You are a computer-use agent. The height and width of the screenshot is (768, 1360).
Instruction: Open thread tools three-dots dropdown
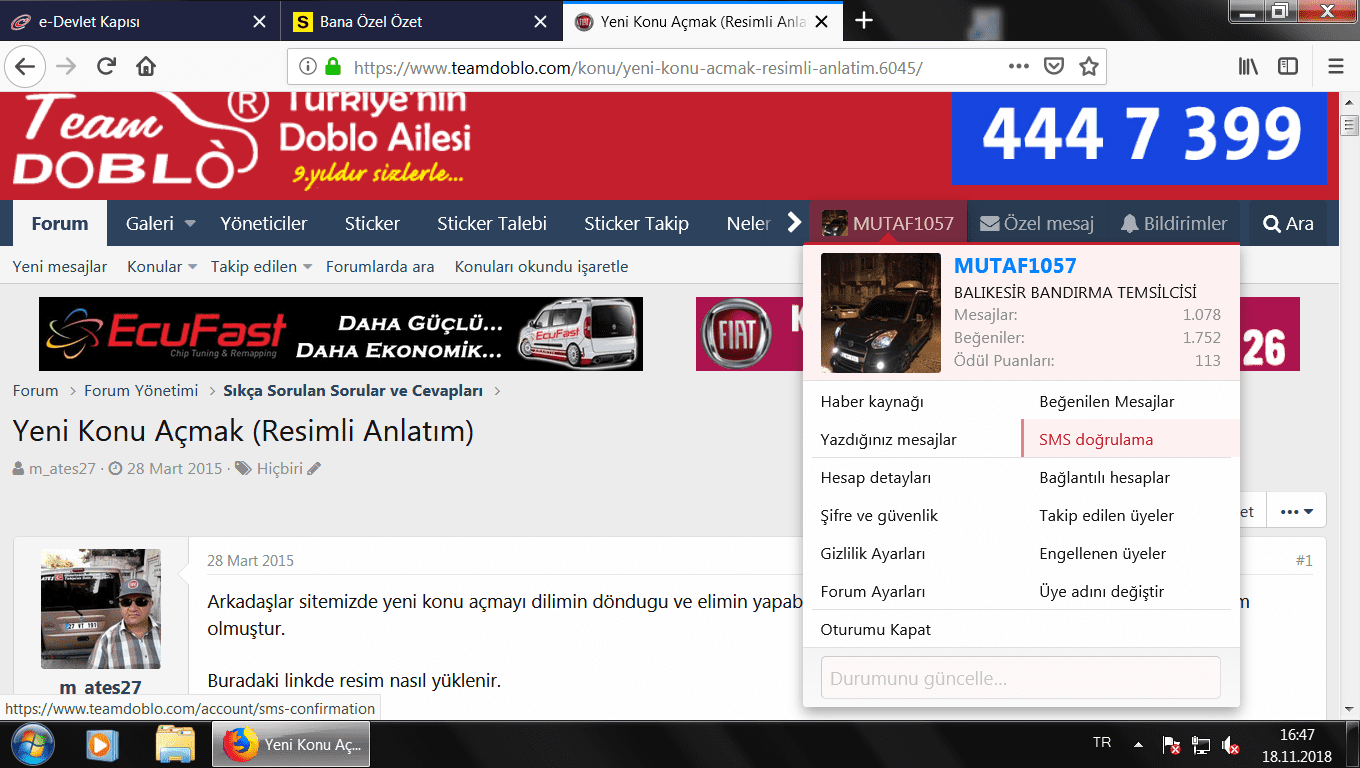coord(1296,511)
